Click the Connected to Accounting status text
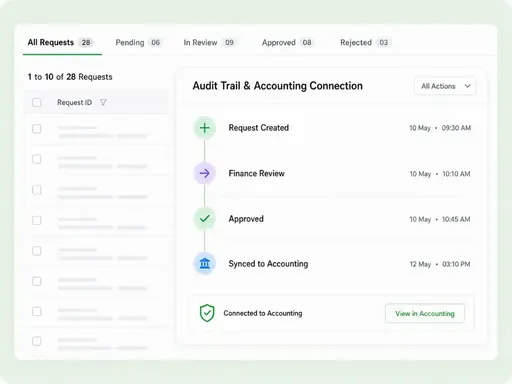 pos(263,313)
